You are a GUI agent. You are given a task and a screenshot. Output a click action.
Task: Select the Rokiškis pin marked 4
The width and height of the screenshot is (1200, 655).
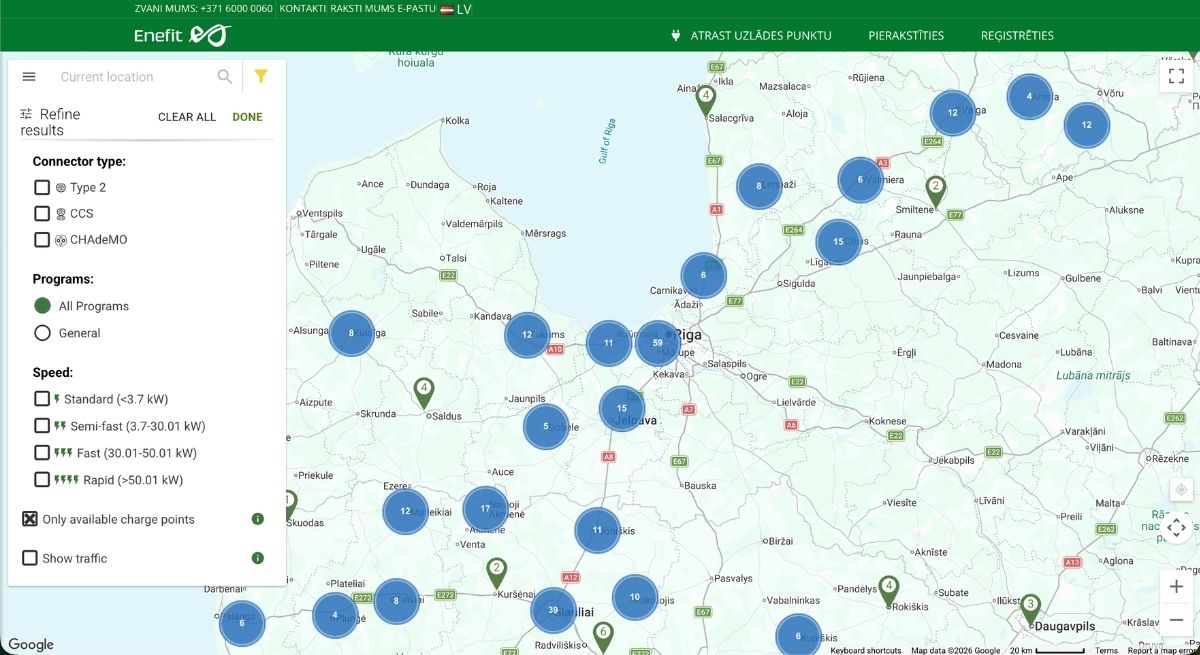[888, 590]
